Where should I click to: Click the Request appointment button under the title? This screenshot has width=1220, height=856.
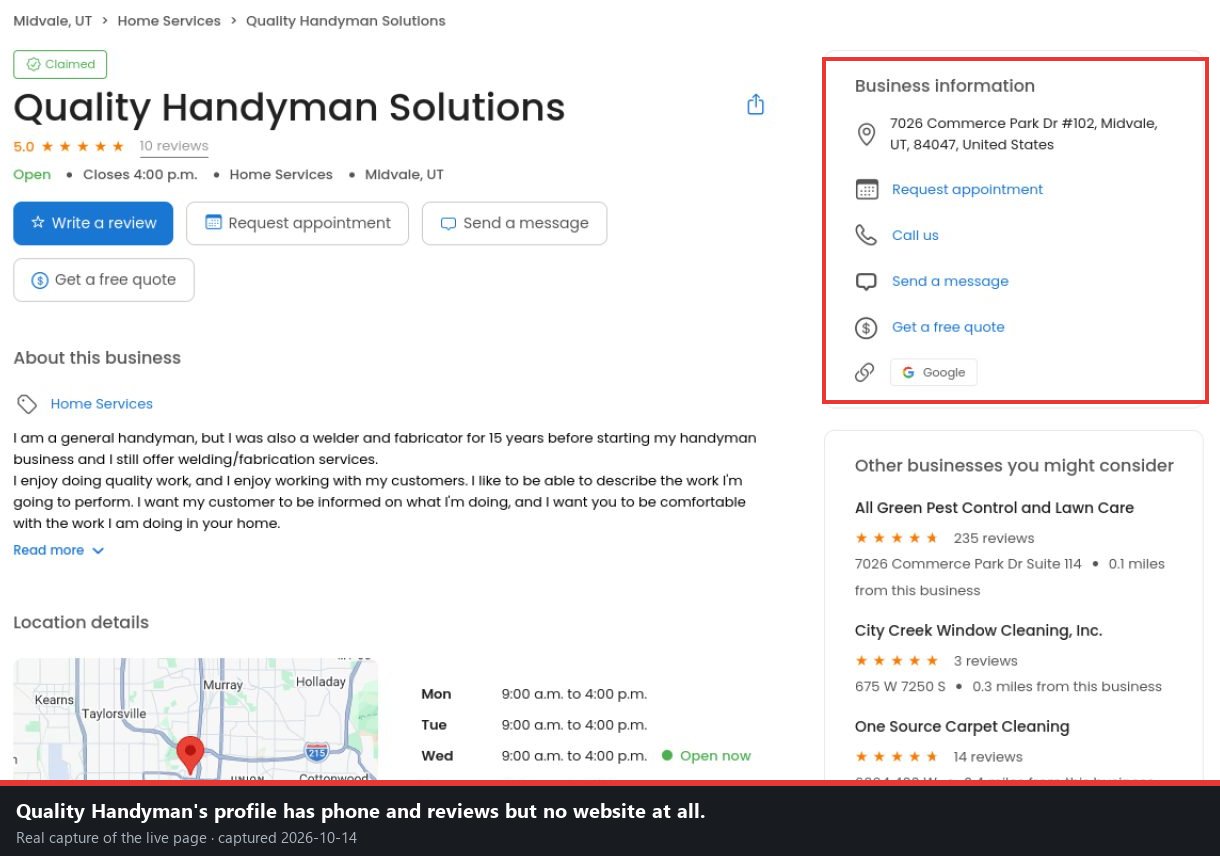point(297,223)
